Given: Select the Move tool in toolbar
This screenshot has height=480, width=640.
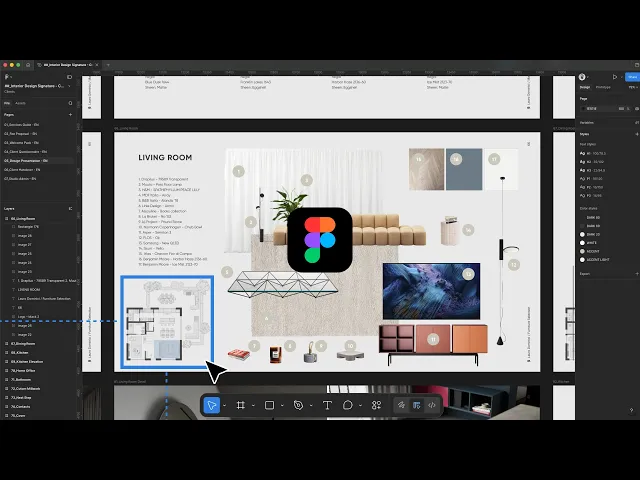Looking at the screenshot, I should 211,405.
